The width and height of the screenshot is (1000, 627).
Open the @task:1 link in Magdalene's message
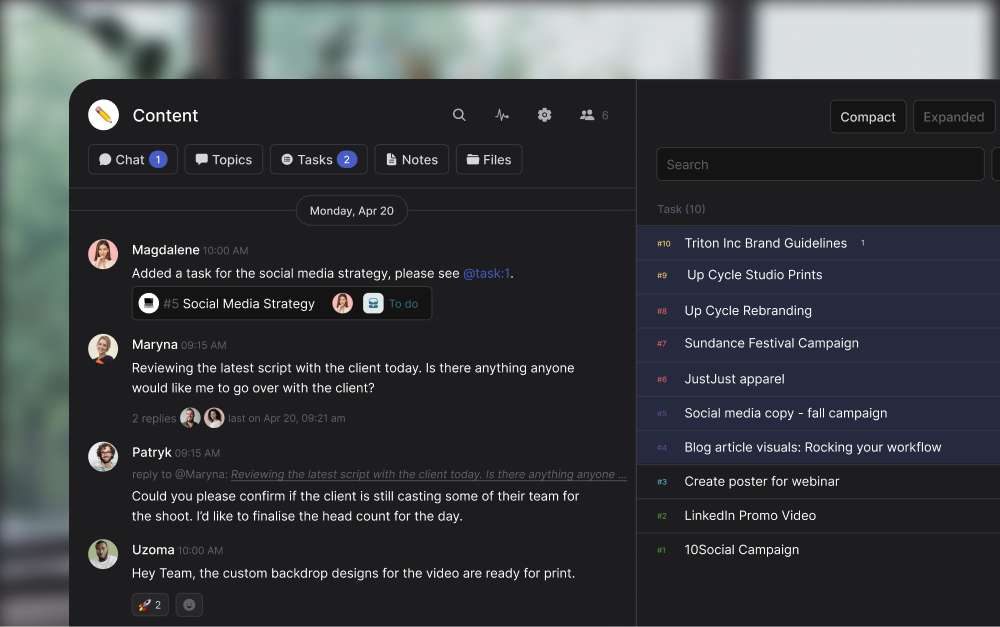pyautogui.click(x=487, y=272)
